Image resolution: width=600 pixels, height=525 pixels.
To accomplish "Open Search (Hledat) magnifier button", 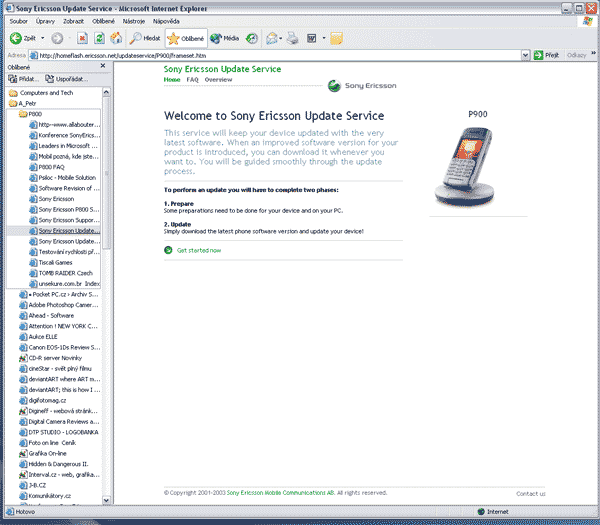I will [x=145, y=38].
